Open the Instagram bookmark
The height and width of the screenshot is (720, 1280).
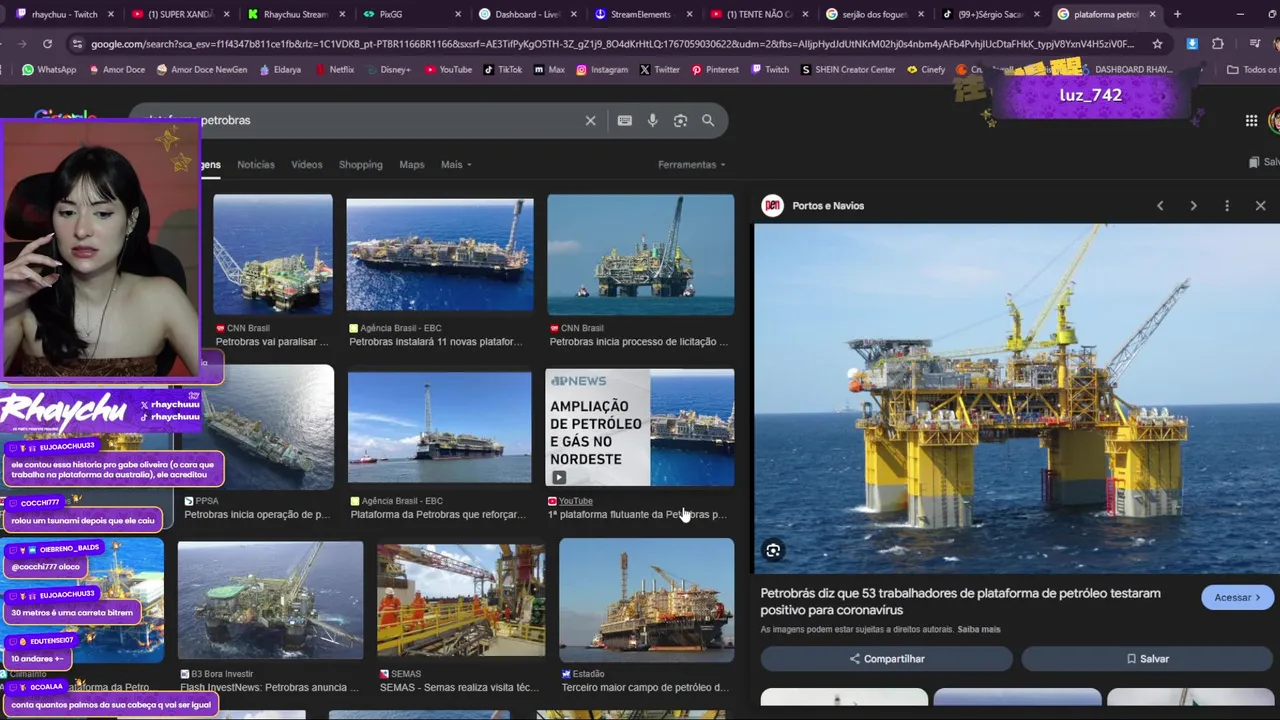point(602,69)
